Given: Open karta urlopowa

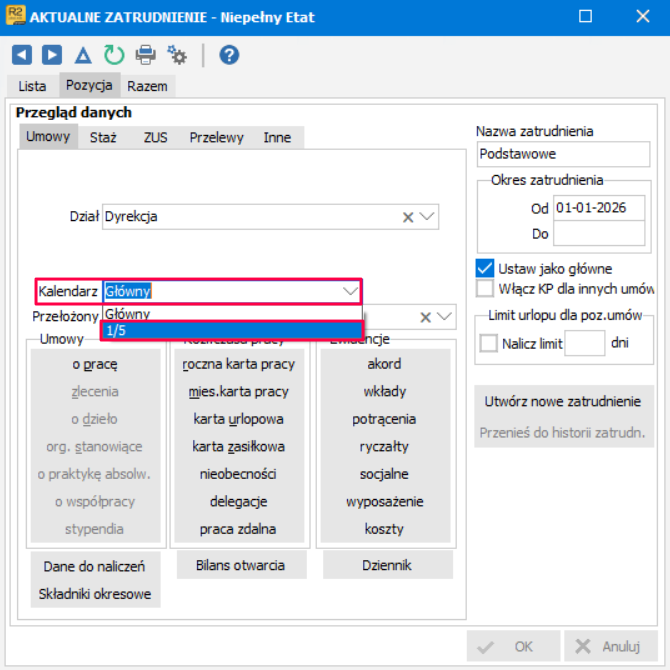Looking at the screenshot, I should pos(238,419).
